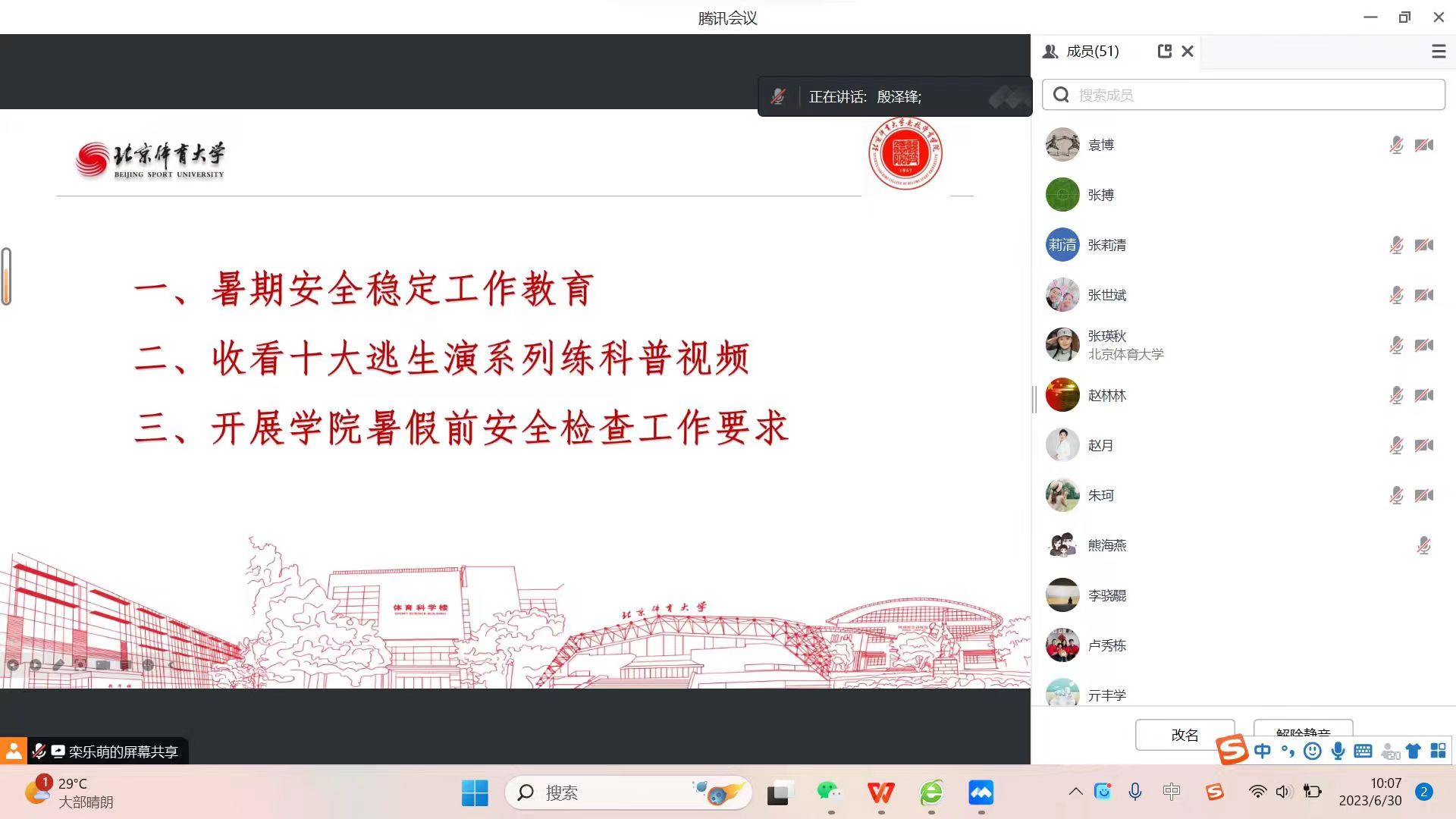This screenshot has height=819, width=1456.
Task: Open the Windows Start menu
Action: 475,792
